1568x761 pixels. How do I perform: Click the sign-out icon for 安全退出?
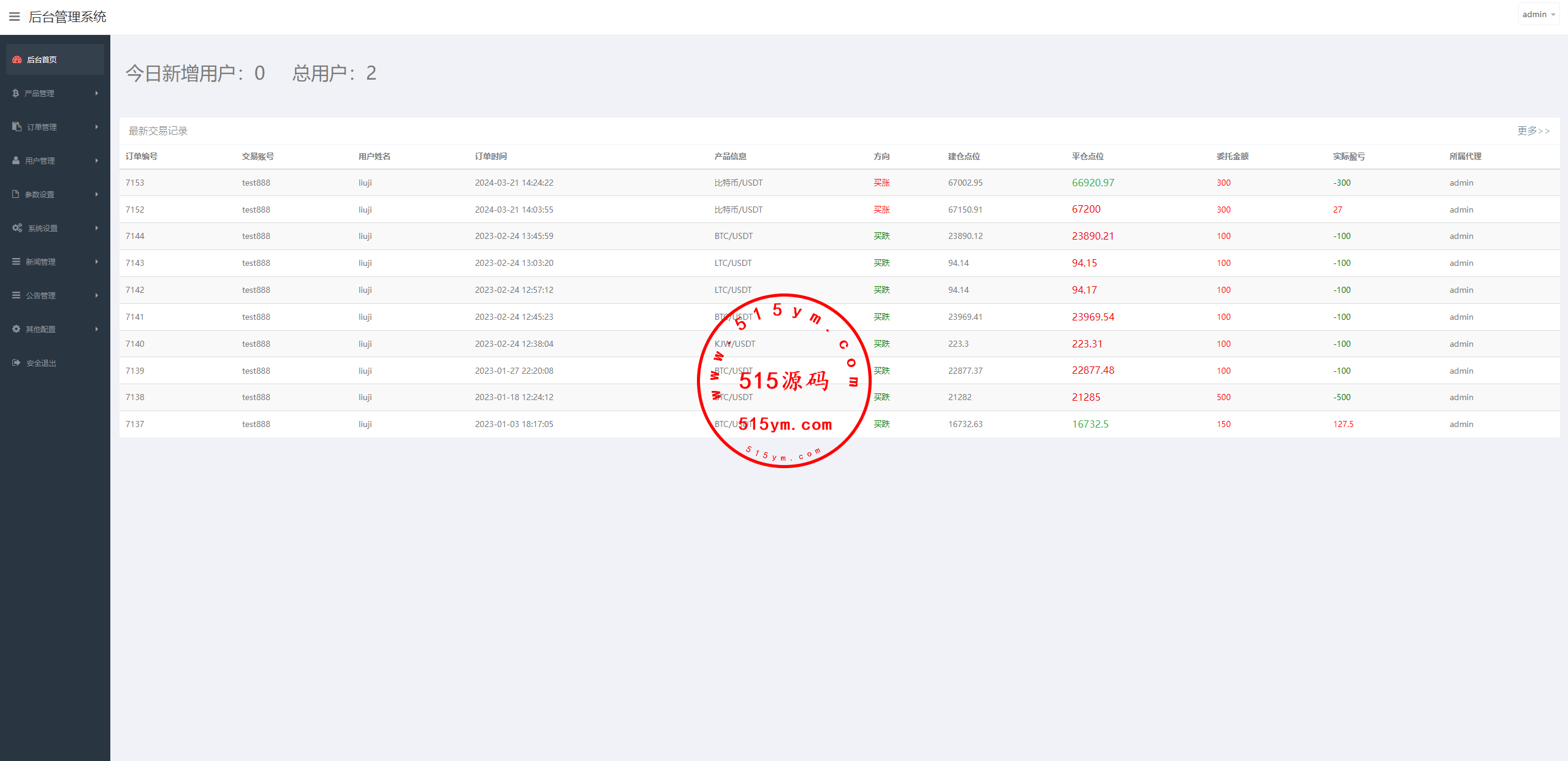pyautogui.click(x=17, y=363)
